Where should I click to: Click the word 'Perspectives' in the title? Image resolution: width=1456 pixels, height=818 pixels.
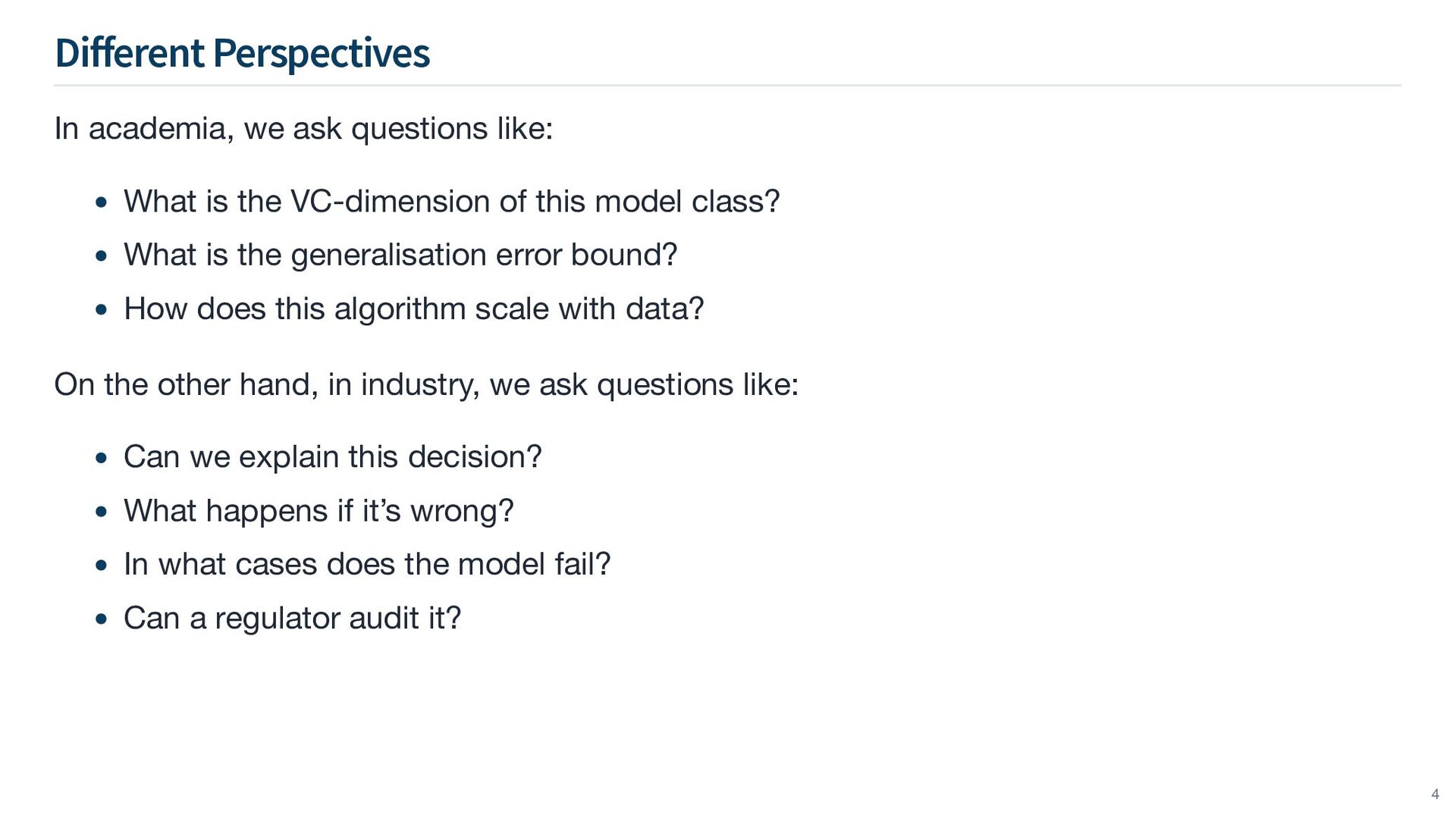322,53
